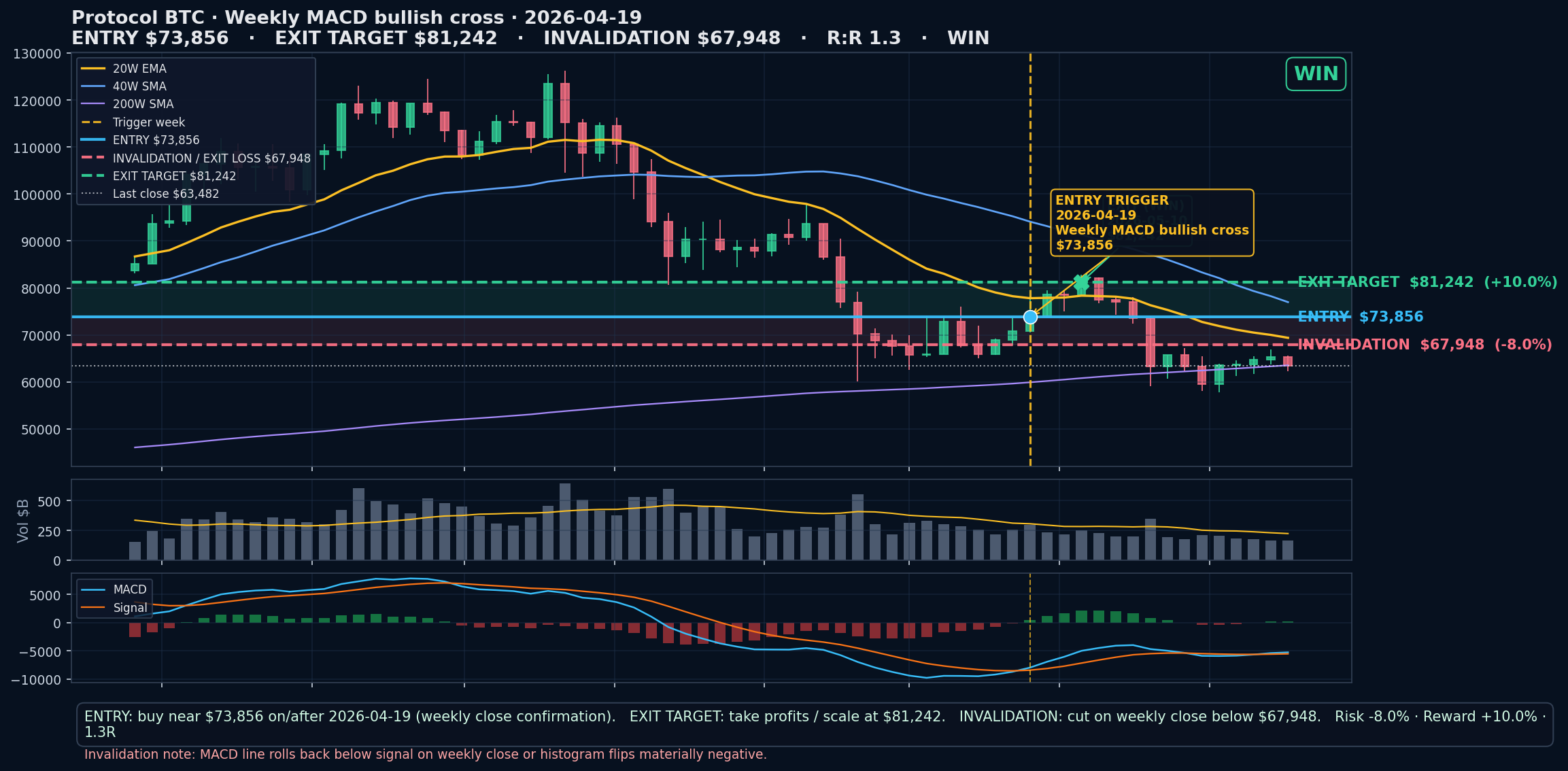This screenshot has width=1568, height=771.
Task: Click the blue ENTRY $73,856 right-side label
Action: coord(1361,317)
